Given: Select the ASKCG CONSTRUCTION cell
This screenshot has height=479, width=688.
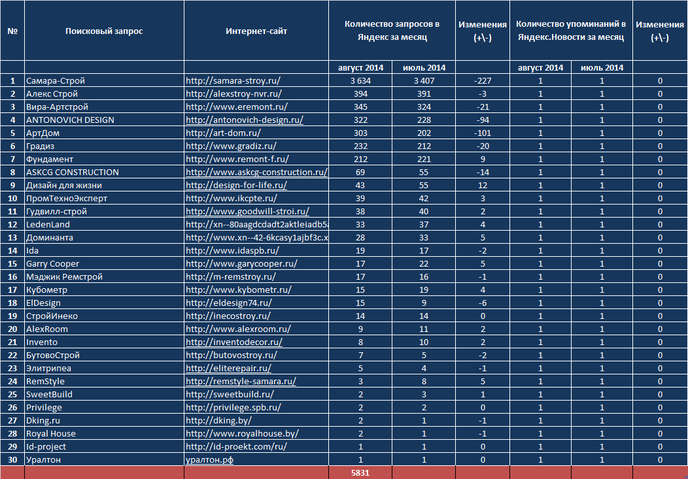Looking at the screenshot, I should click(x=104, y=172).
